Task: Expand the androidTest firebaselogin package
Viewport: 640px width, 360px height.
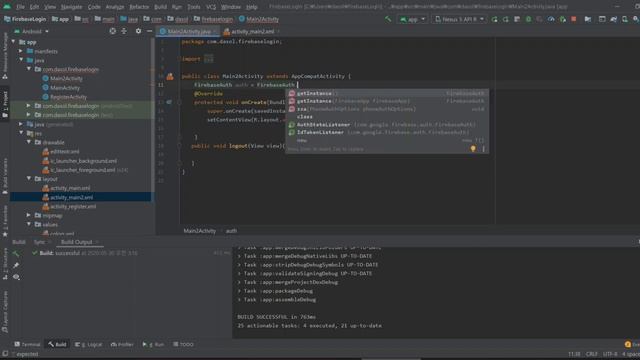Action: point(29,106)
